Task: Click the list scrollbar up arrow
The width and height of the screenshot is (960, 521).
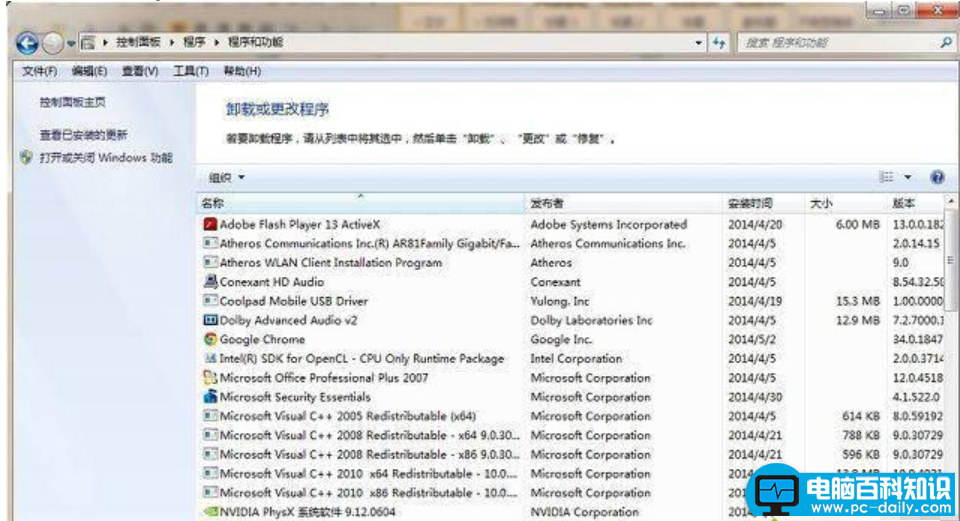Action: coord(951,201)
